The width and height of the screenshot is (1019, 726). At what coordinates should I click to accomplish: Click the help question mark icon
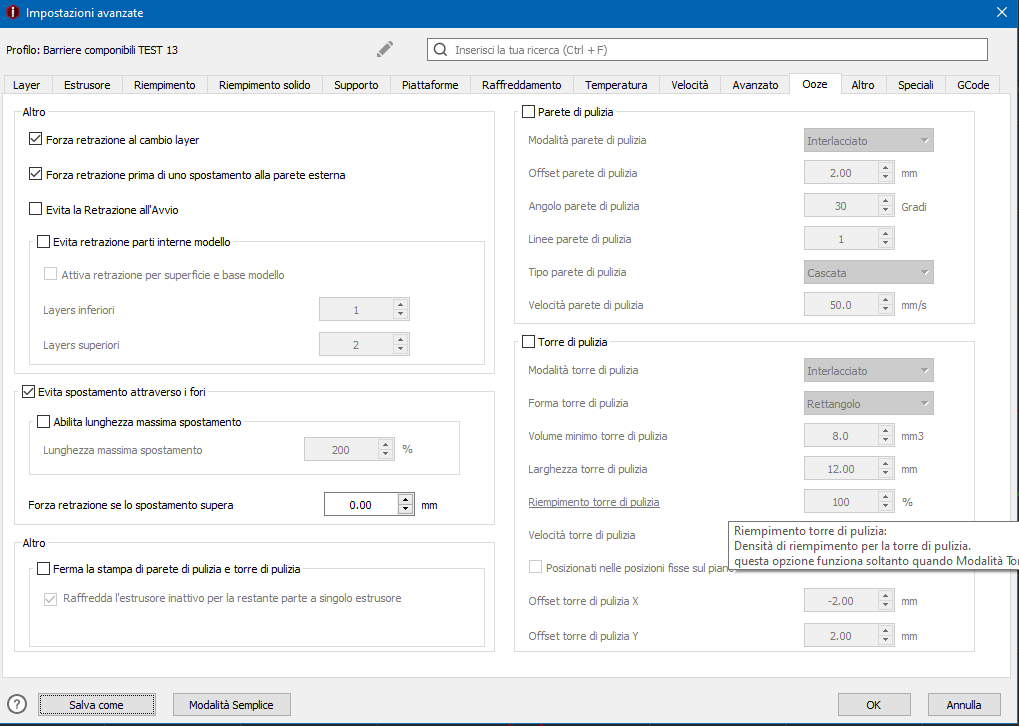pyautogui.click(x=17, y=704)
